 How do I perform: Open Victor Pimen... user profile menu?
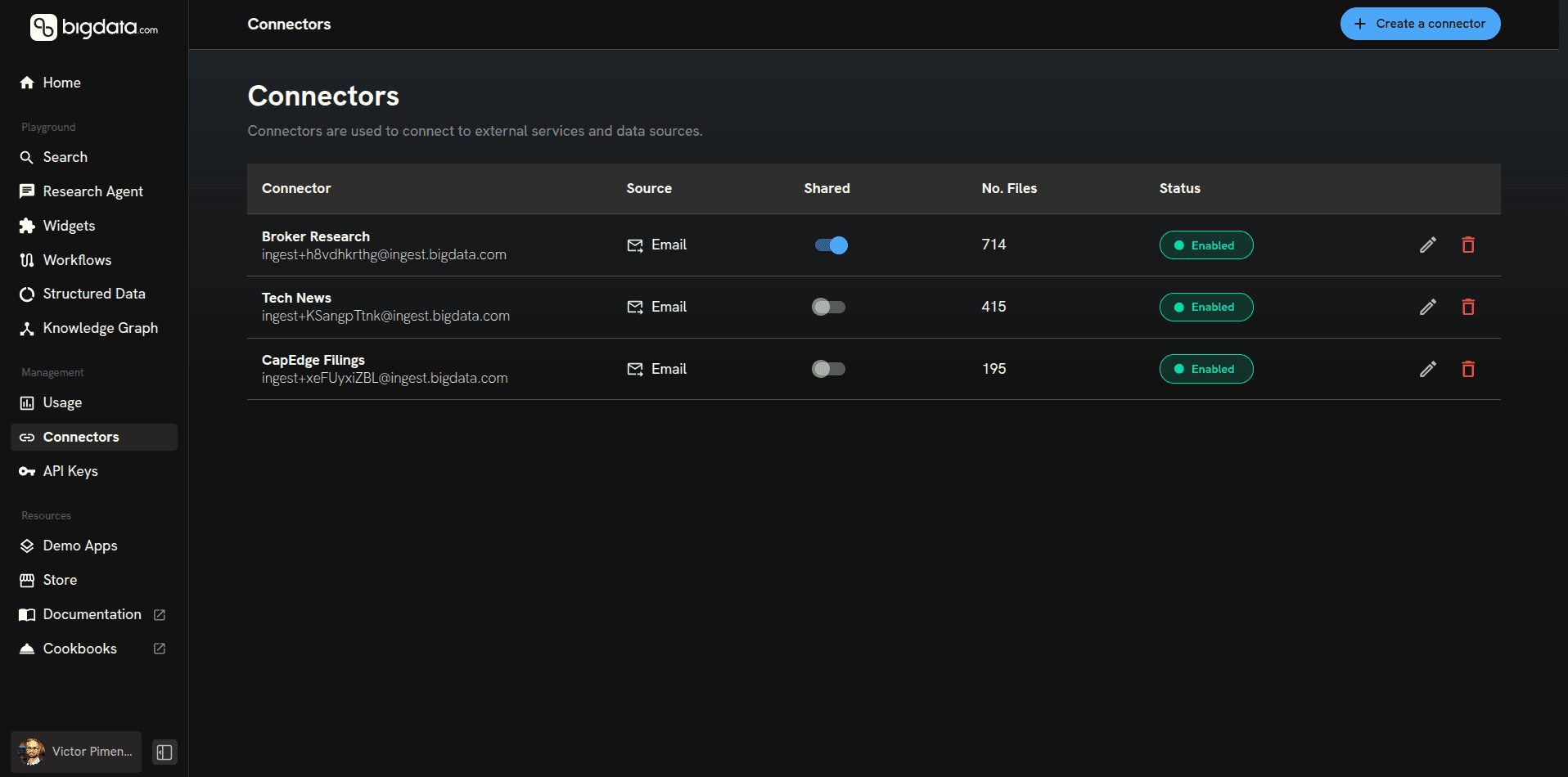coord(76,752)
